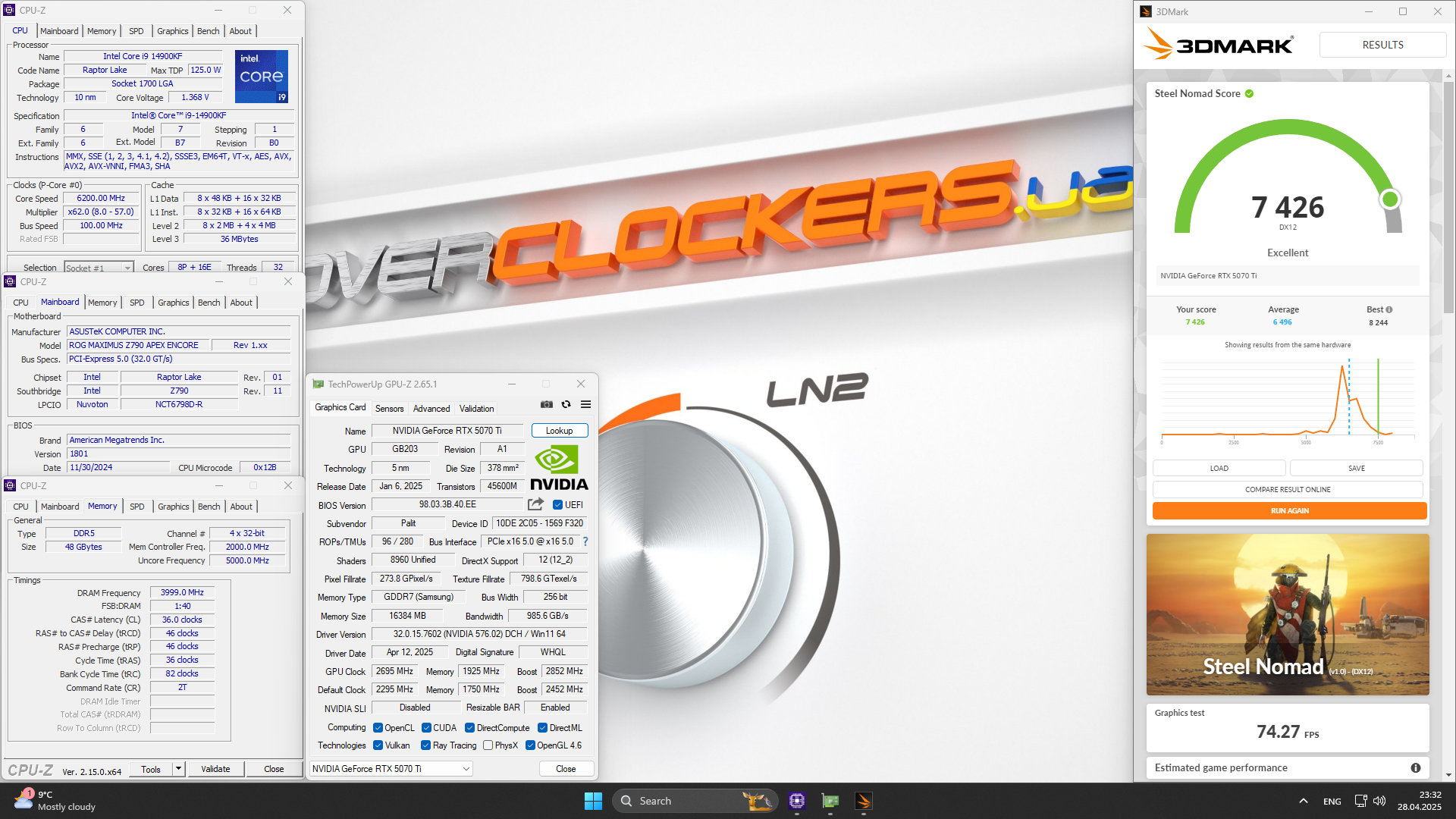Toggle the UEFI checkbox in GPU-Z
The width and height of the screenshot is (1456, 819).
click(557, 505)
